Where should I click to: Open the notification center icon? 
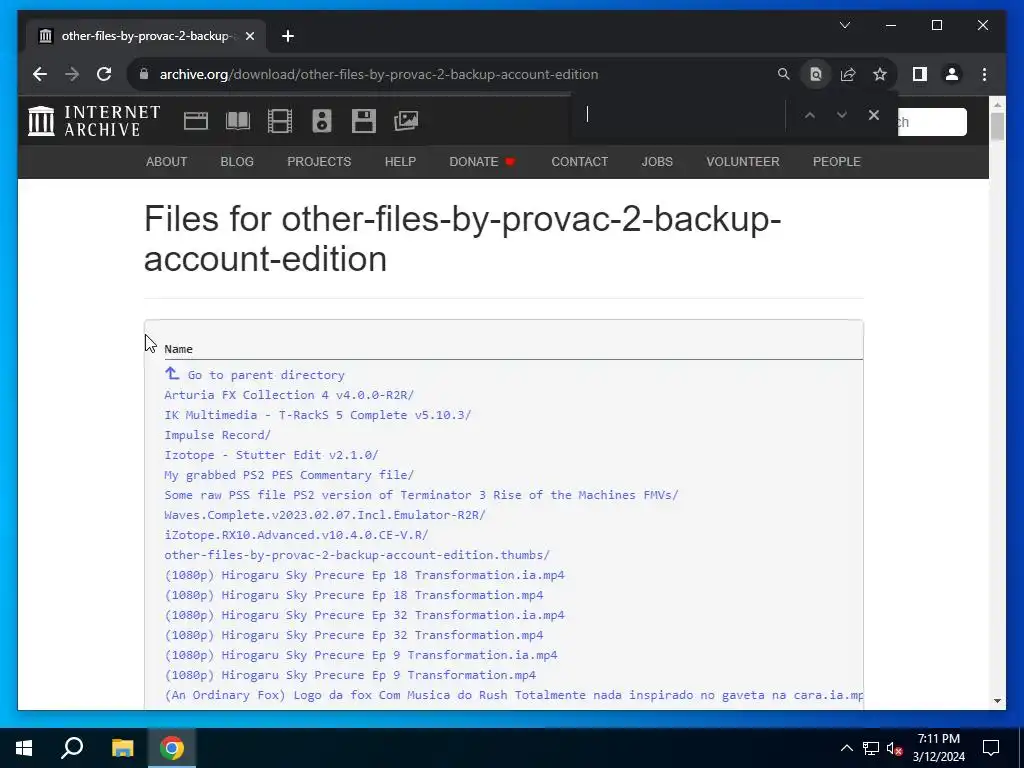991,748
